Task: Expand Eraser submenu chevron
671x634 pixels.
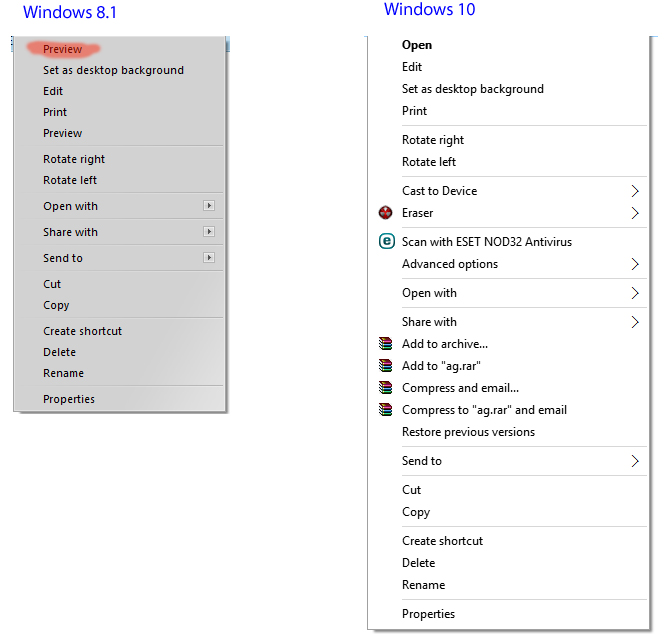Action: click(x=635, y=213)
